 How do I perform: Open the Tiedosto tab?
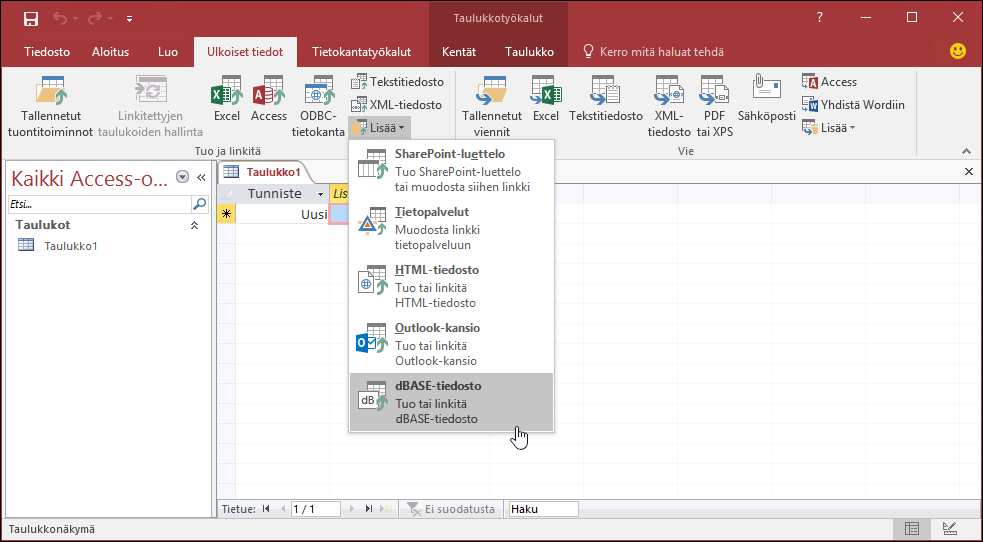[x=47, y=52]
